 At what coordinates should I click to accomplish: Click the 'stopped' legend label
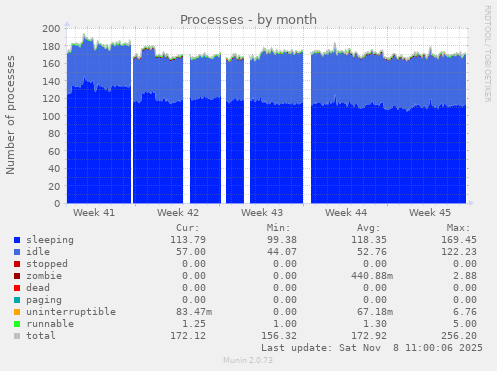click(47, 264)
